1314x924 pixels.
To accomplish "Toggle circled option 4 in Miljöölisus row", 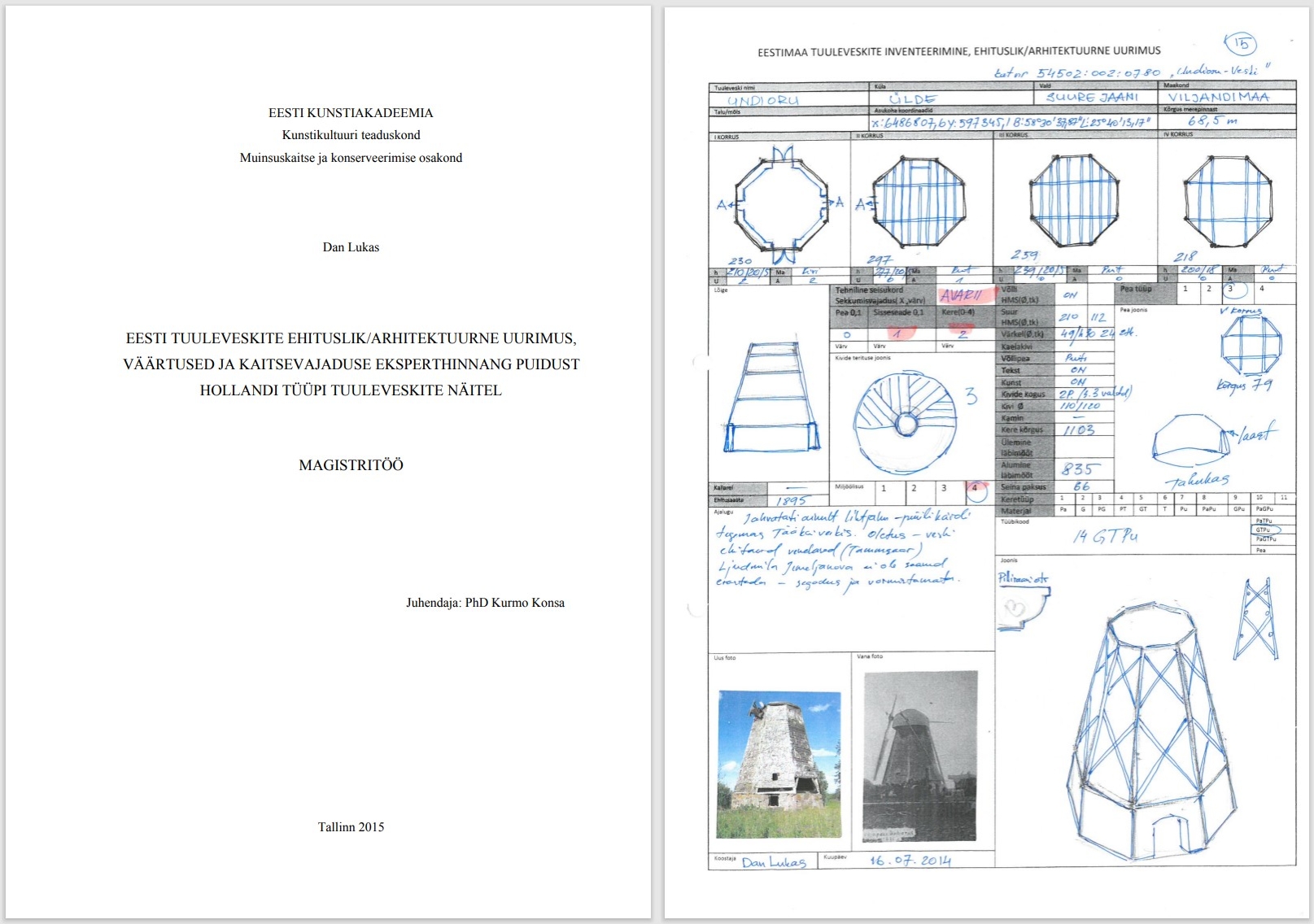I will click(x=976, y=489).
